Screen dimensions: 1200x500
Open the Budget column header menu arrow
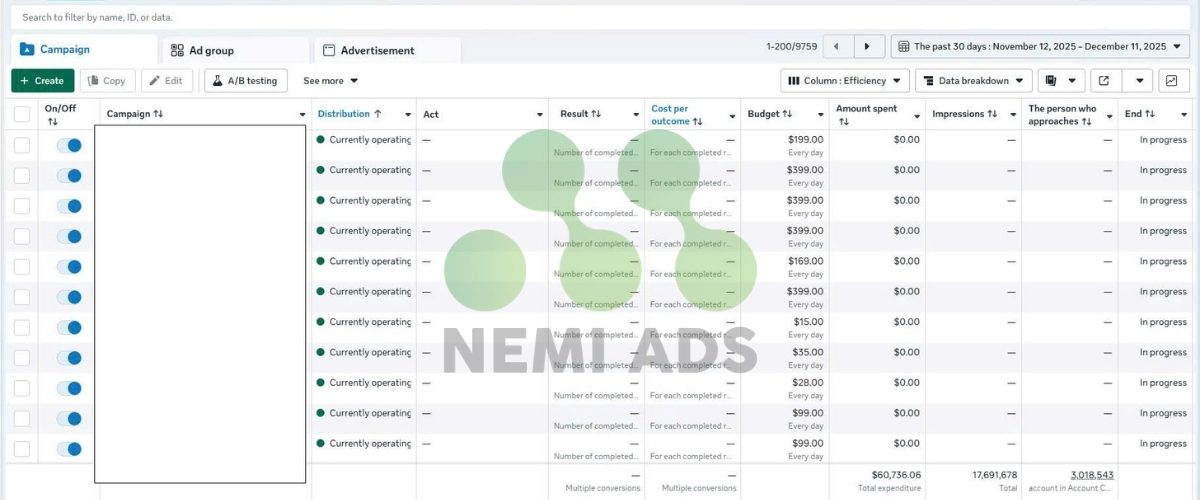coord(821,115)
